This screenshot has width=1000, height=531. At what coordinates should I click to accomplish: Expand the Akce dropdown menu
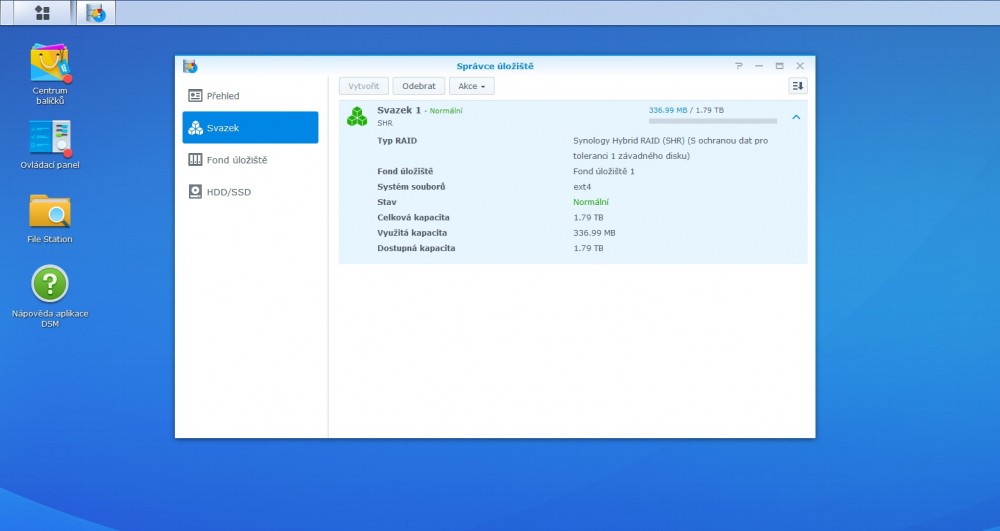pyautogui.click(x=471, y=86)
